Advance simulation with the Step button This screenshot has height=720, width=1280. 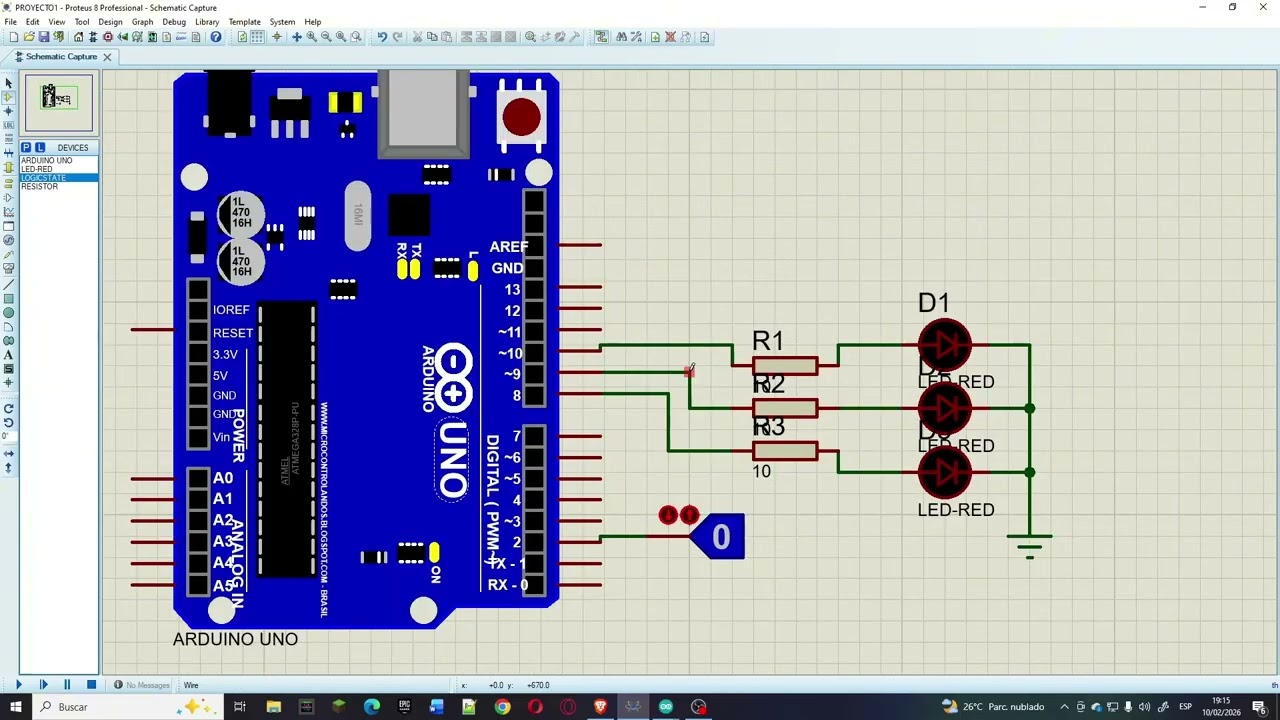[x=43, y=685]
